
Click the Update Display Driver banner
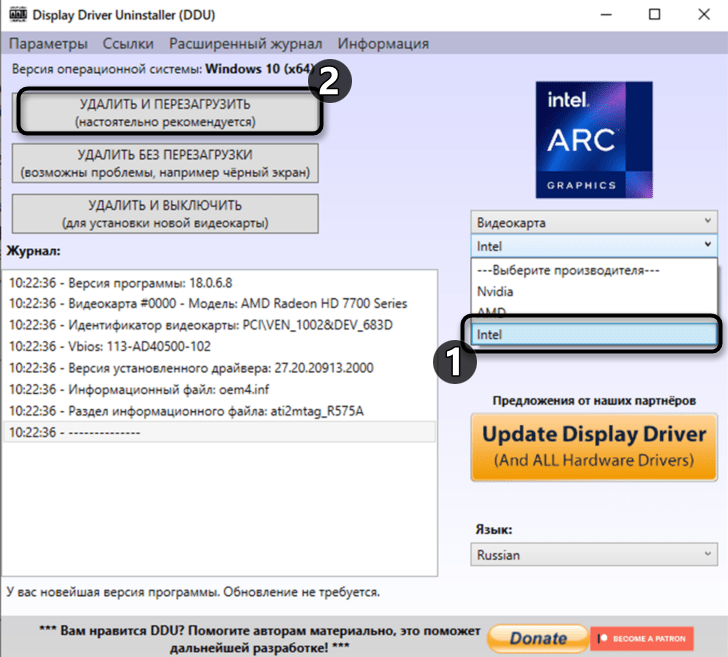click(x=594, y=447)
